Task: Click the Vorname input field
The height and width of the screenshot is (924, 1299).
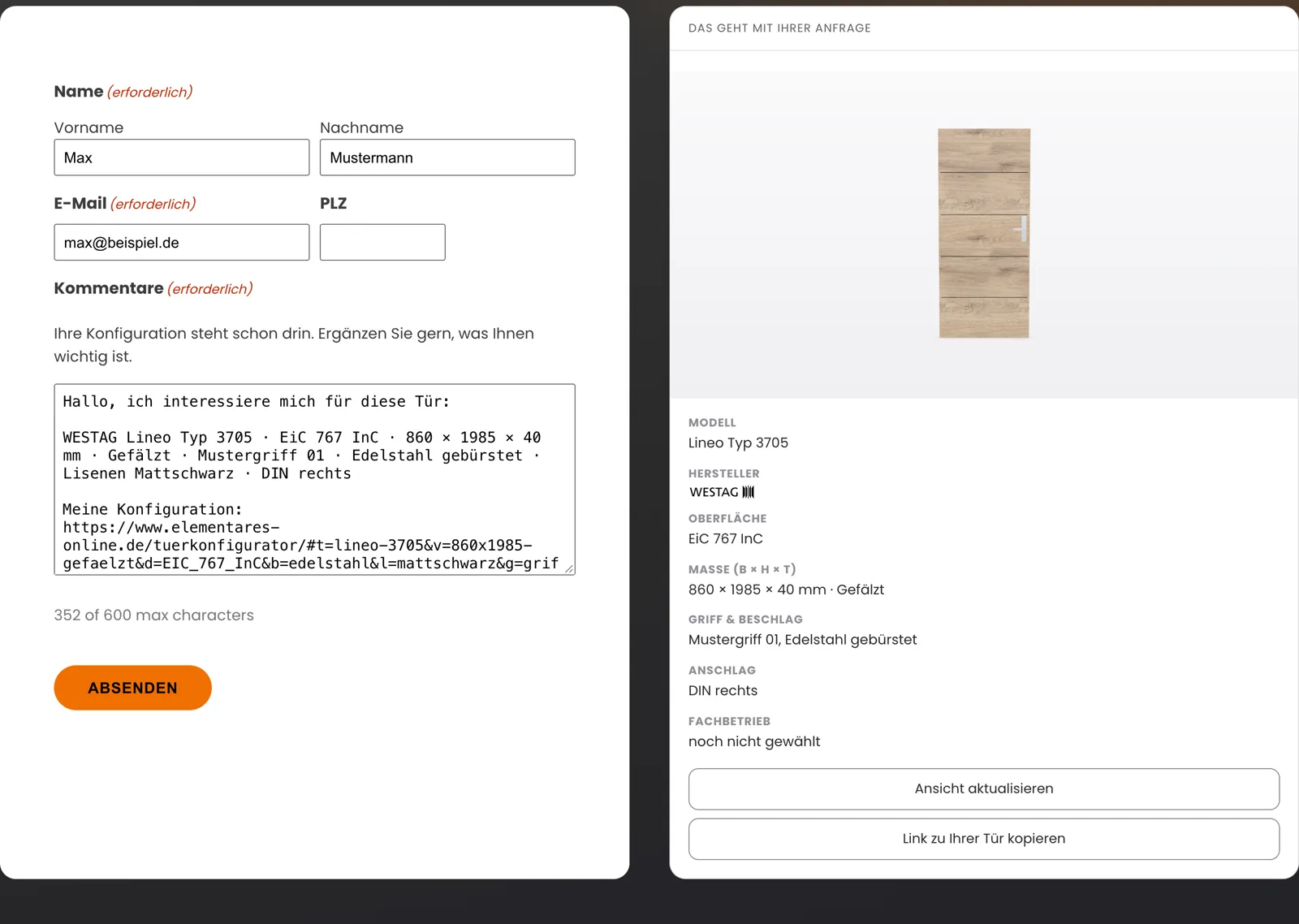Action: click(182, 158)
